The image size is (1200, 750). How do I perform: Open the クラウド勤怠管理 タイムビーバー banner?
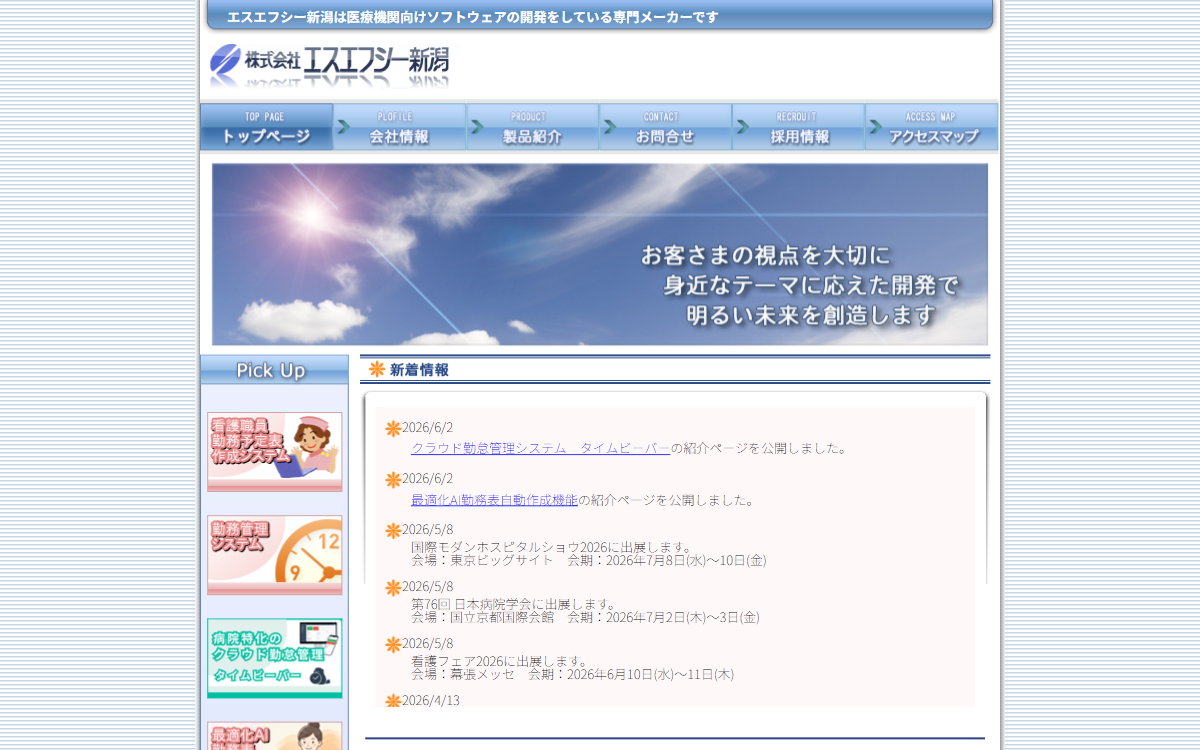point(275,658)
